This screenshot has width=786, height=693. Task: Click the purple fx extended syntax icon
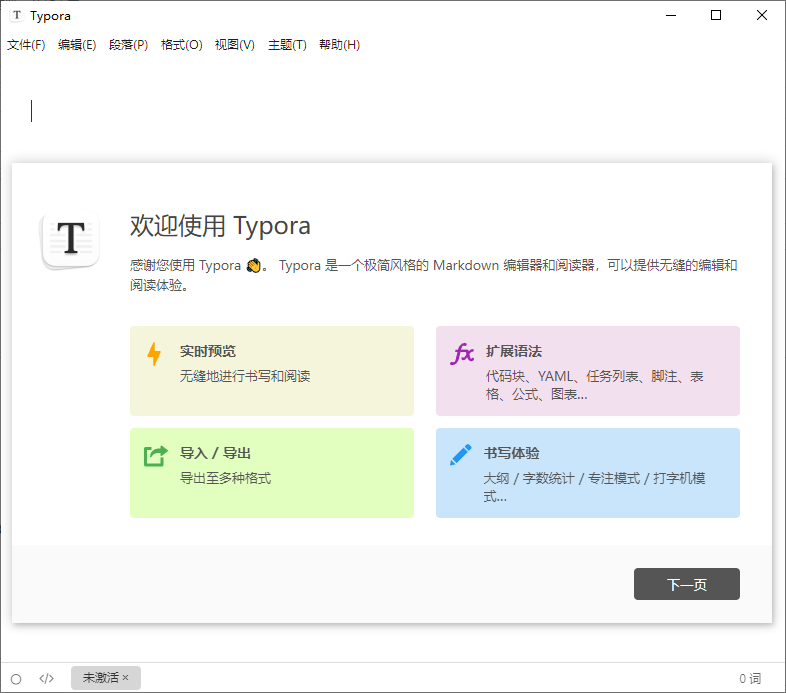tap(461, 354)
